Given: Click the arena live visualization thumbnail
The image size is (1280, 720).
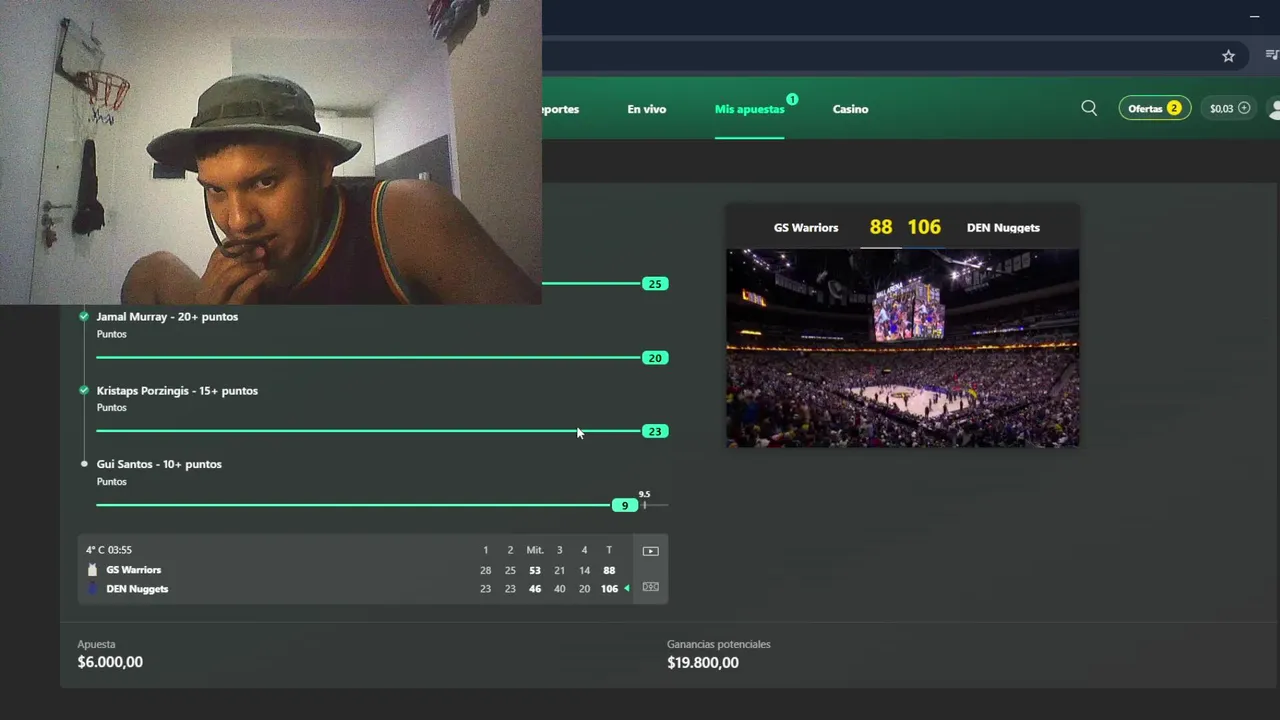Looking at the screenshot, I should 902,347.
